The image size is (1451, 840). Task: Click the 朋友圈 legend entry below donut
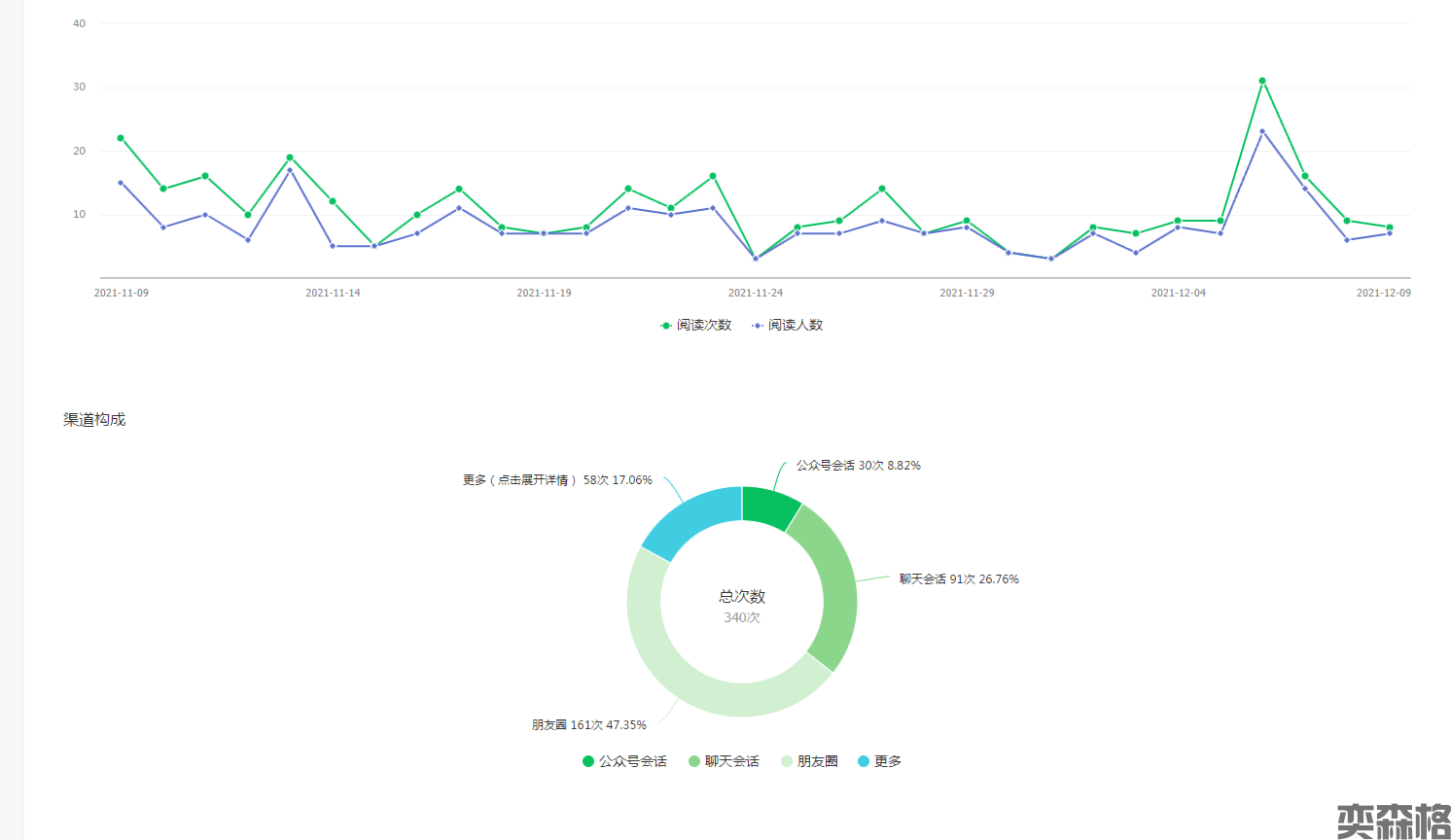[809, 761]
